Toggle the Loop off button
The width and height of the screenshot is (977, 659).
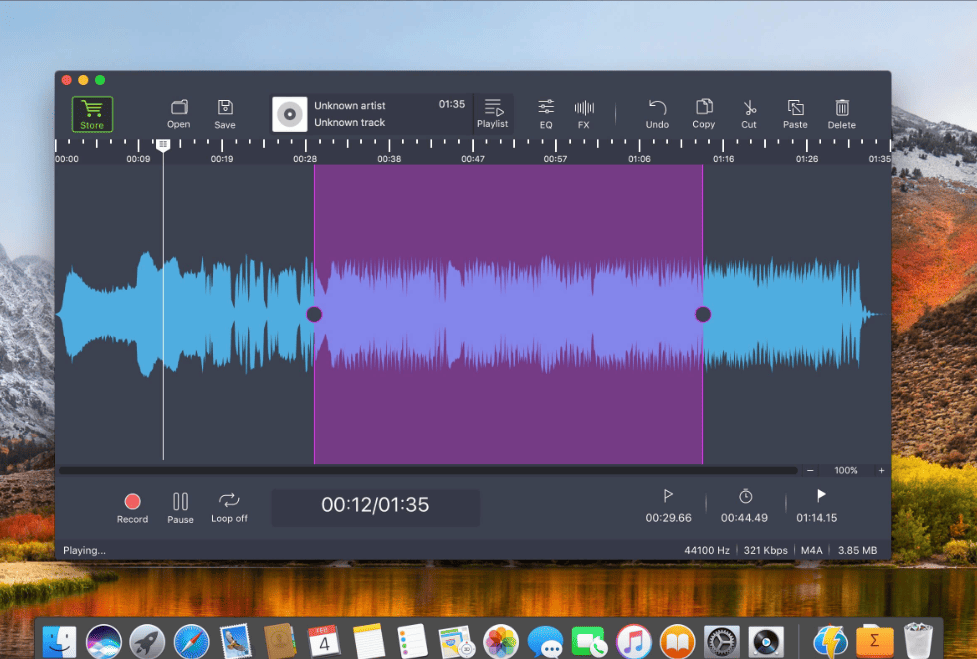point(229,508)
